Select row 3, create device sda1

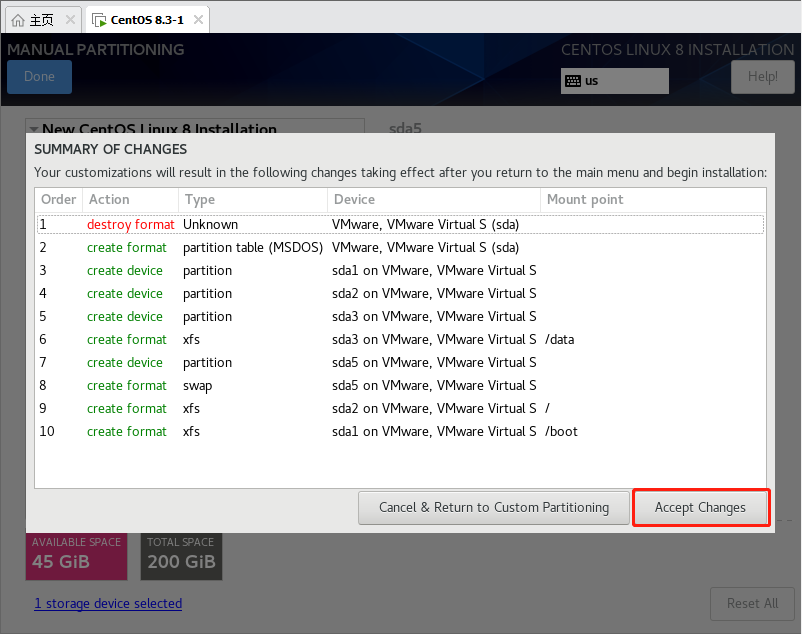[400, 270]
